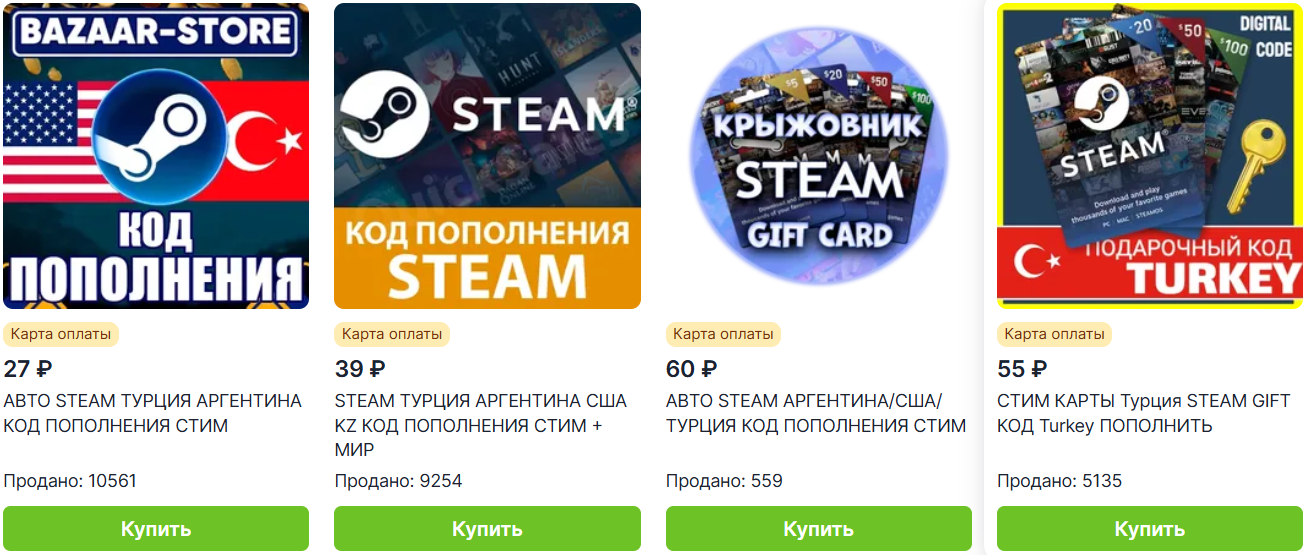Screen dimensions: 1306x555
Task: Open 'АВТО STEAM АРГЕНТИНА/США/ТУРЦИЯ' title link
Action: (816, 413)
